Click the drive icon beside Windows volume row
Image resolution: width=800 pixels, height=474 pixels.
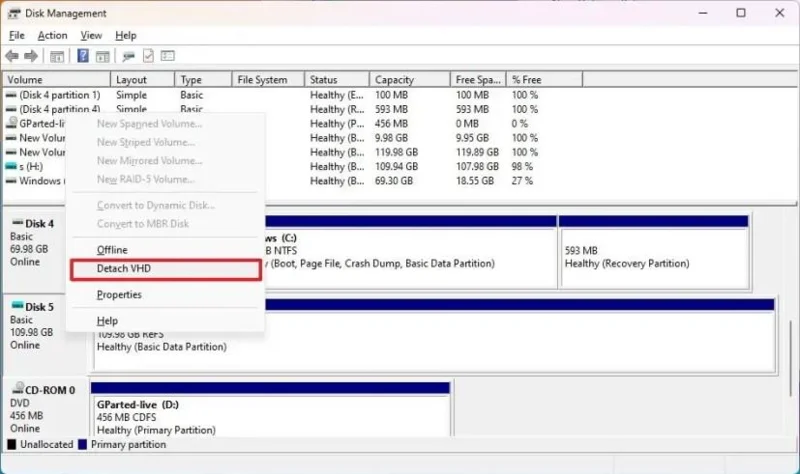[x=11, y=181]
